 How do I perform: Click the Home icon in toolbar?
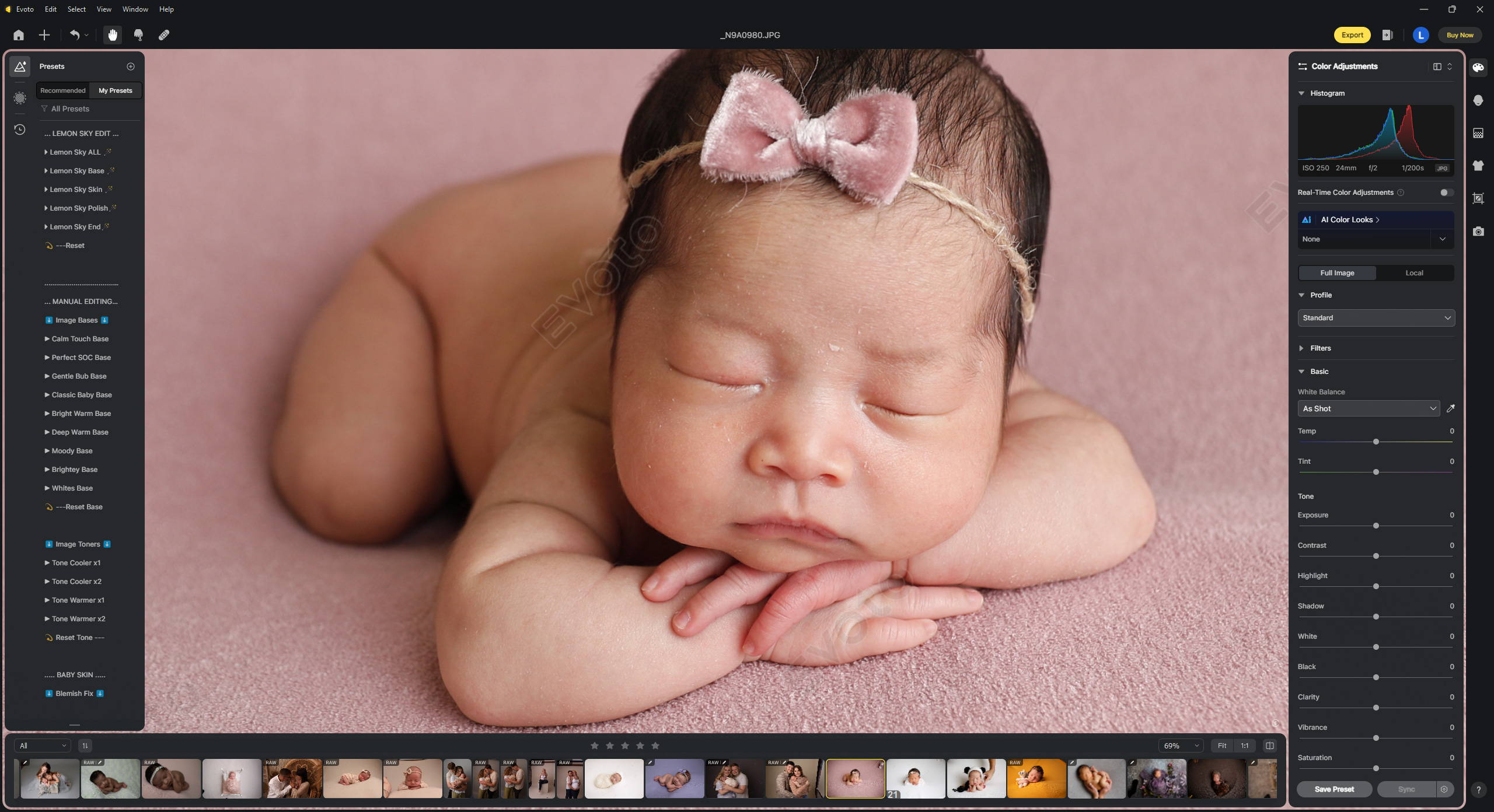[x=19, y=35]
